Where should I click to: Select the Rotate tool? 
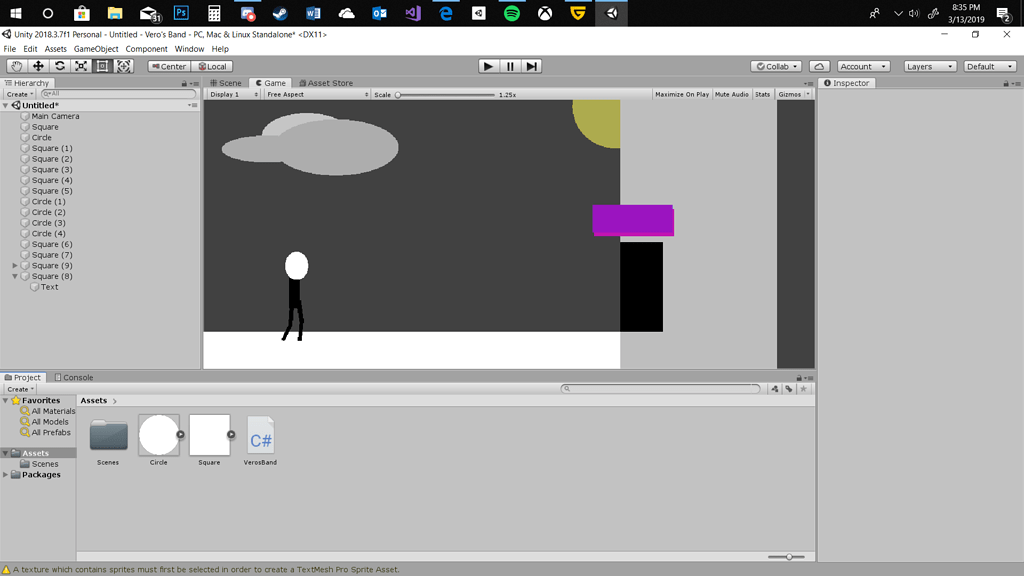(59, 66)
